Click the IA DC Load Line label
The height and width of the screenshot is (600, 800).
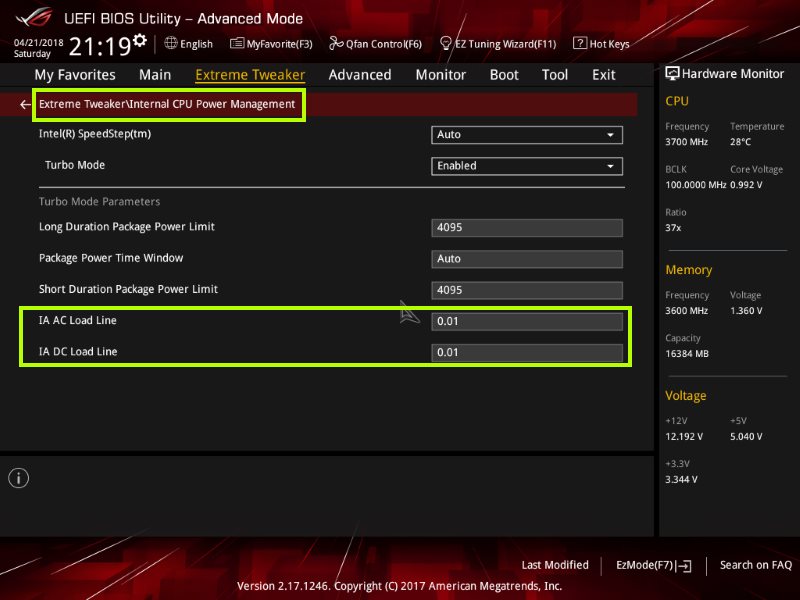click(x=78, y=352)
